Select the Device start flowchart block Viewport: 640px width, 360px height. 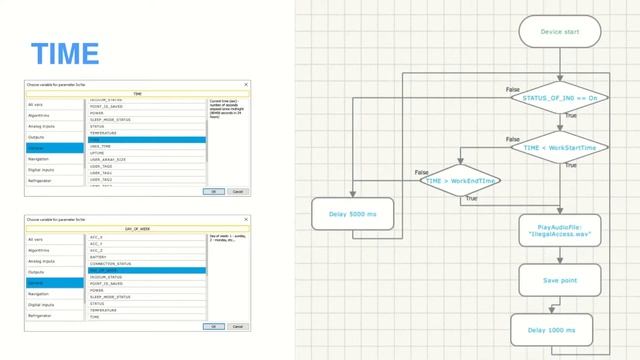(x=560, y=31)
